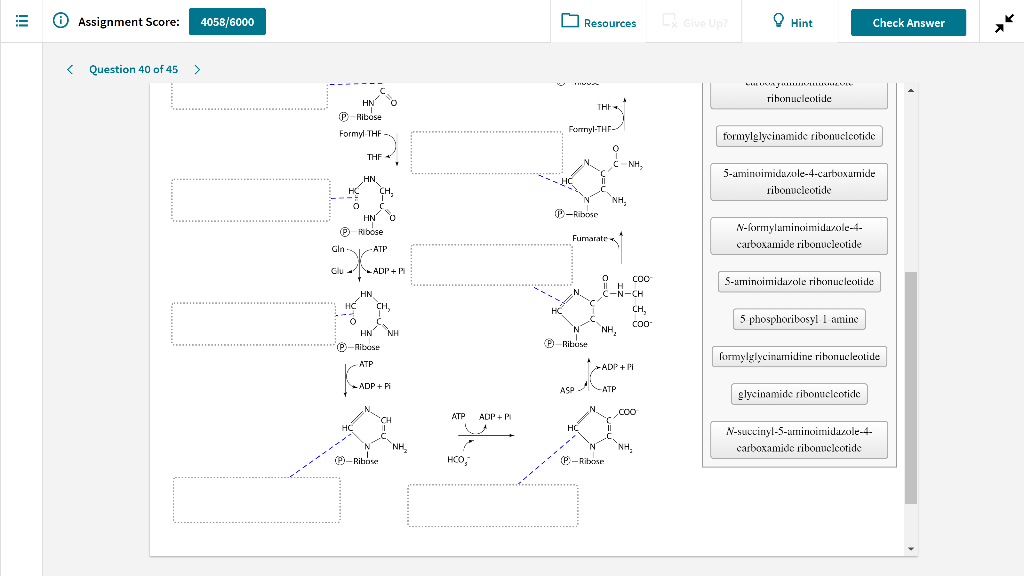The width and height of the screenshot is (1024, 576).
Task: Choose the N-succinyl-5-aminoimidazole-4-carboxamide ribonucleotide tile
Action: click(x=798, y=439)
